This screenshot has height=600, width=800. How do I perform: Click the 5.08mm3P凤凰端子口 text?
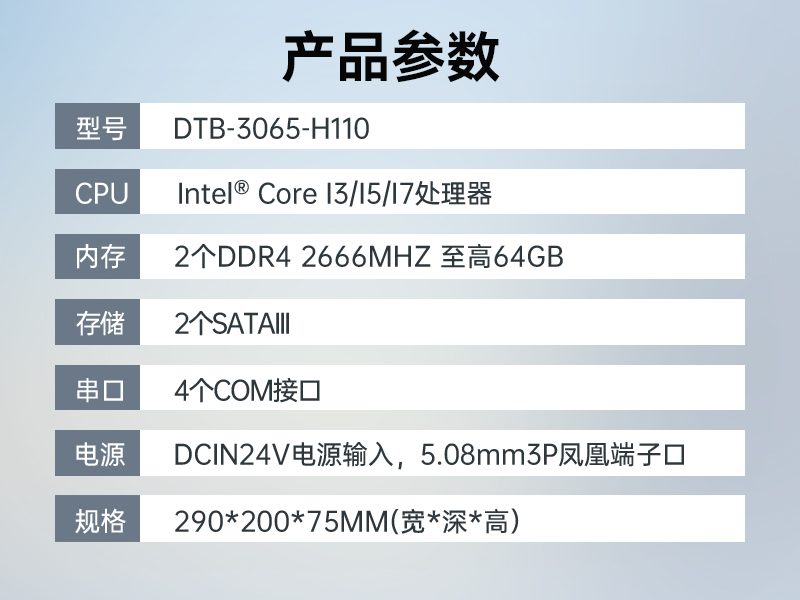(x=554, y=456)
